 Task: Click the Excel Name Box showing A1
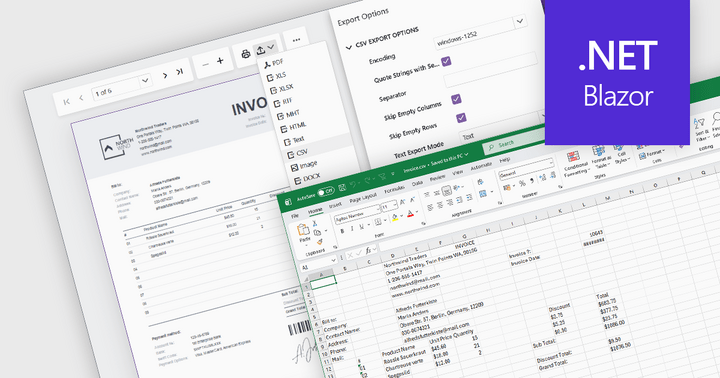click(x=319, y=264)
